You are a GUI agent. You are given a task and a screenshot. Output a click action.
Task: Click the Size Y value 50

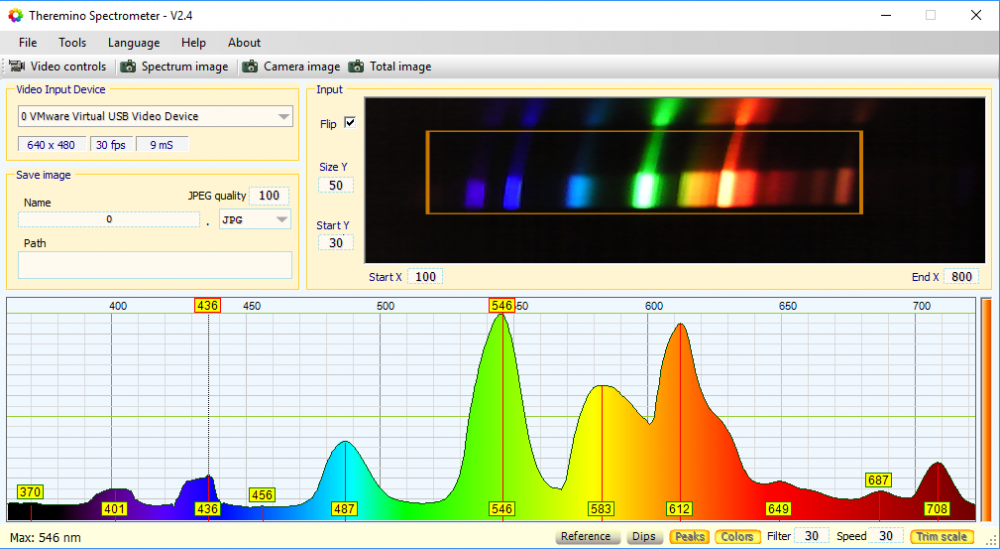pyautogui.click(x=336, y=186)
